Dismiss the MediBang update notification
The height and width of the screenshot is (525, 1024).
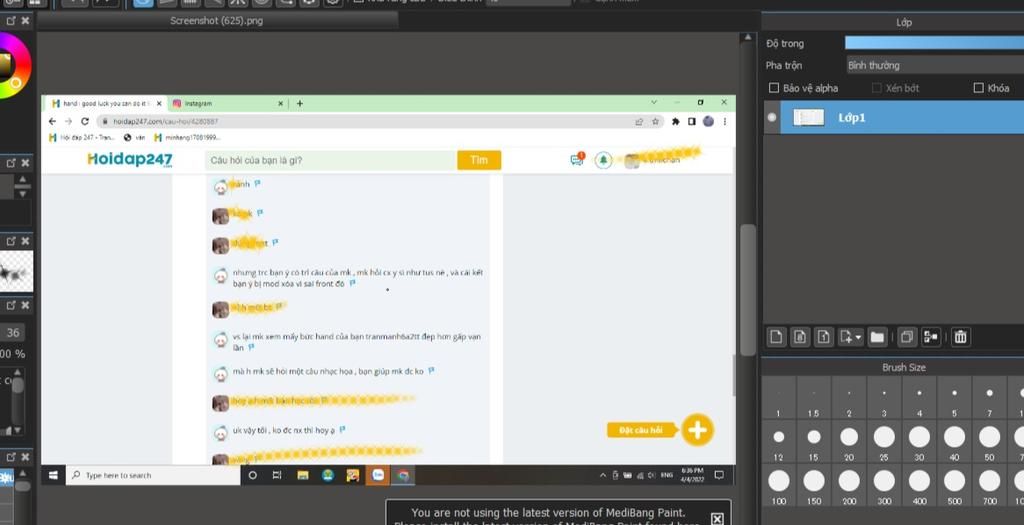click(717, 519)
